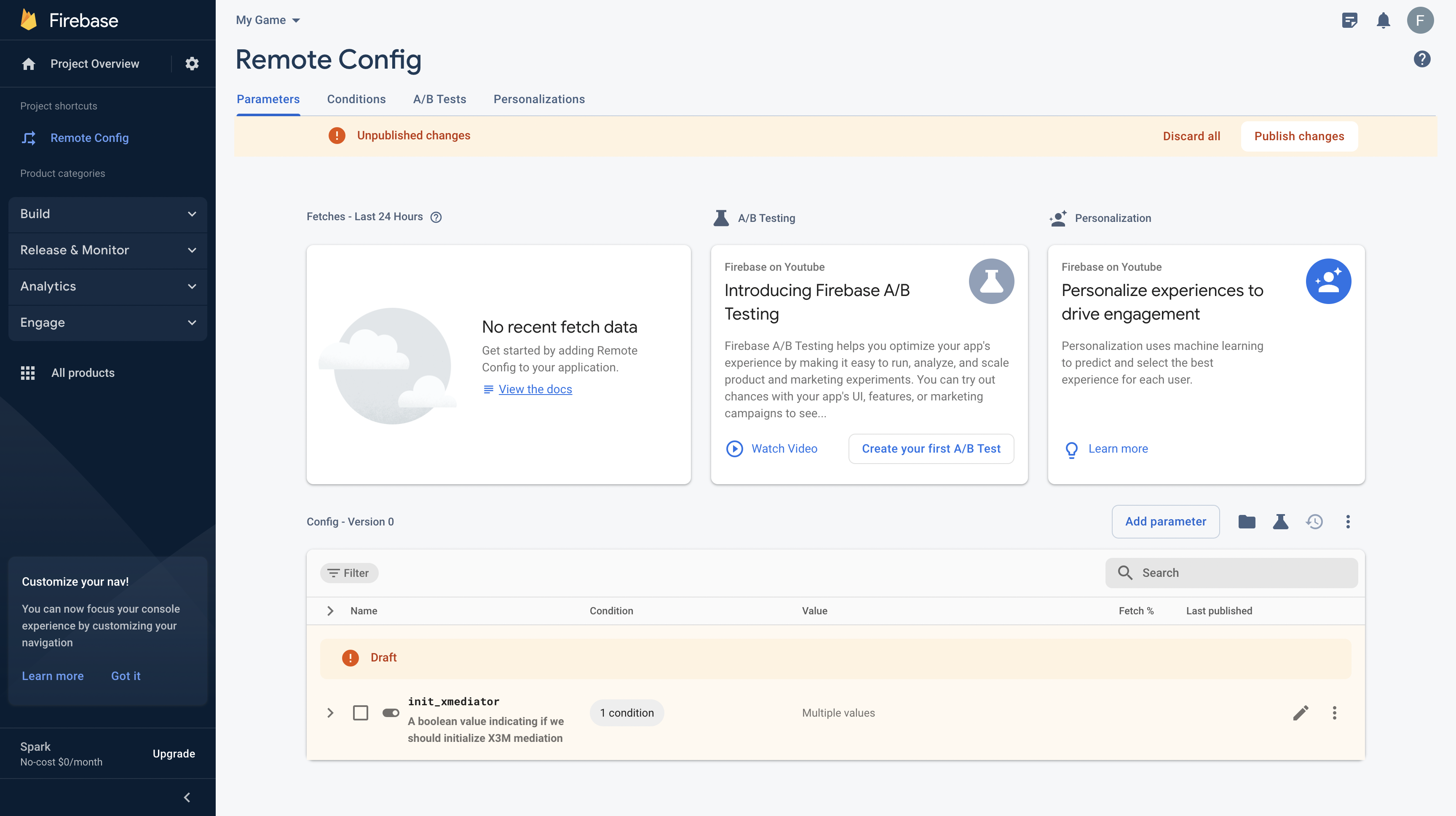Click the Last published column header

pyautogui.click(x=1219, y=611)
